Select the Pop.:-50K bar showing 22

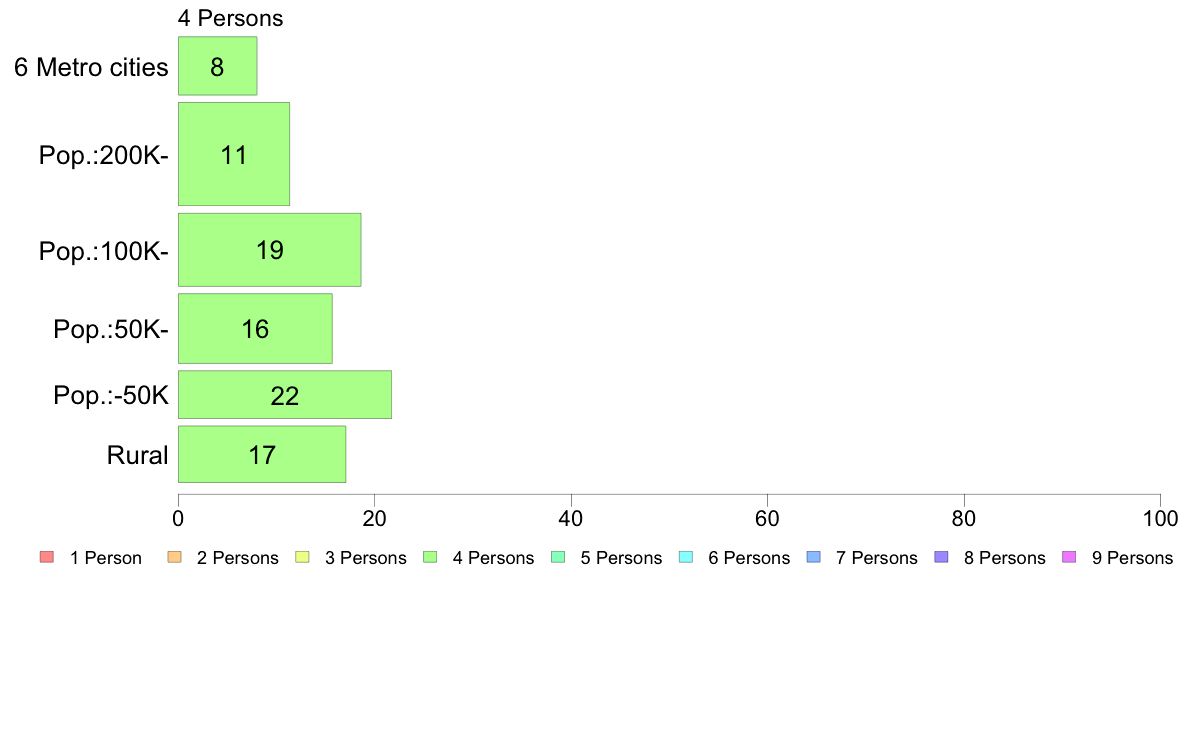coord(285,394)
